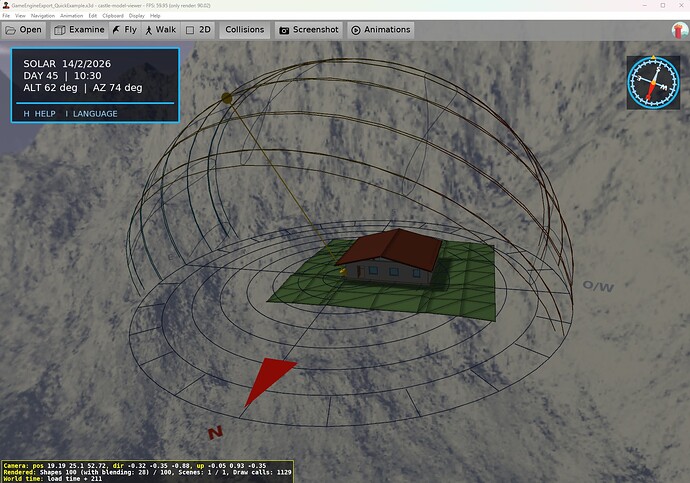Switch to Walk navigation mode
Image resolution: width=690 pixels, height=483 pixels.
161,30
